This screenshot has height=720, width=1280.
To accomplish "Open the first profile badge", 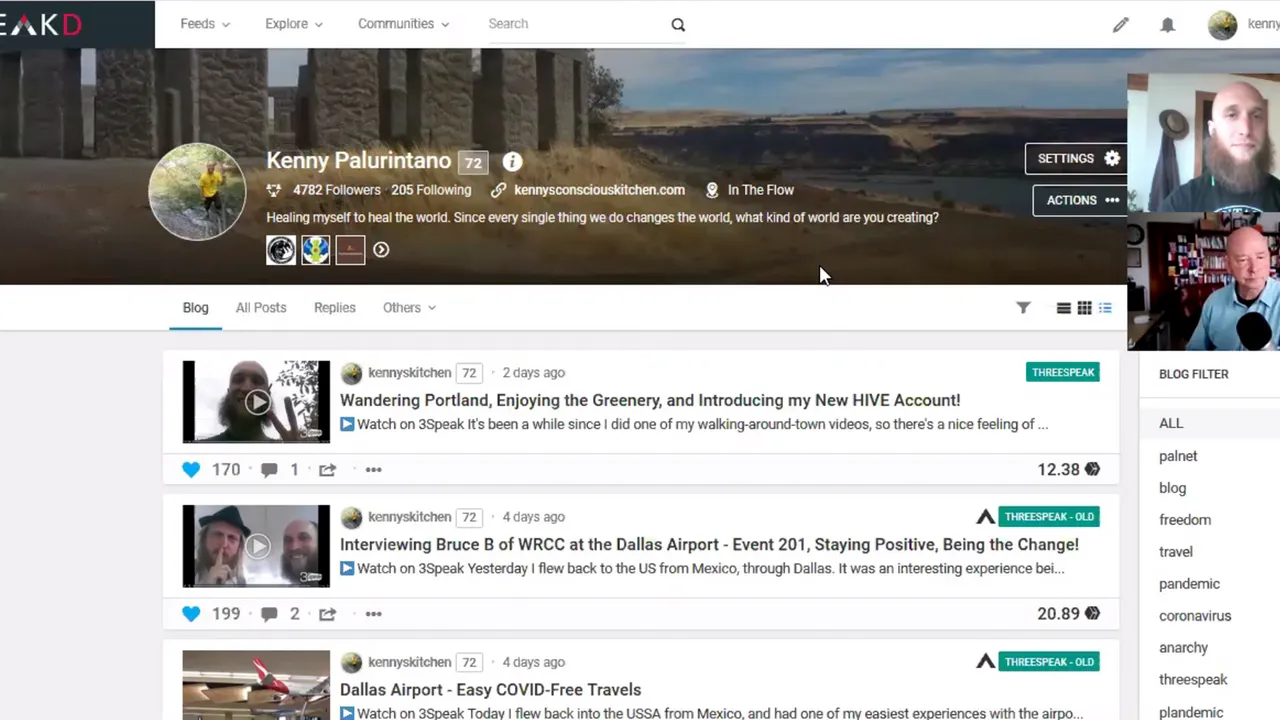I will pos(281,250).
